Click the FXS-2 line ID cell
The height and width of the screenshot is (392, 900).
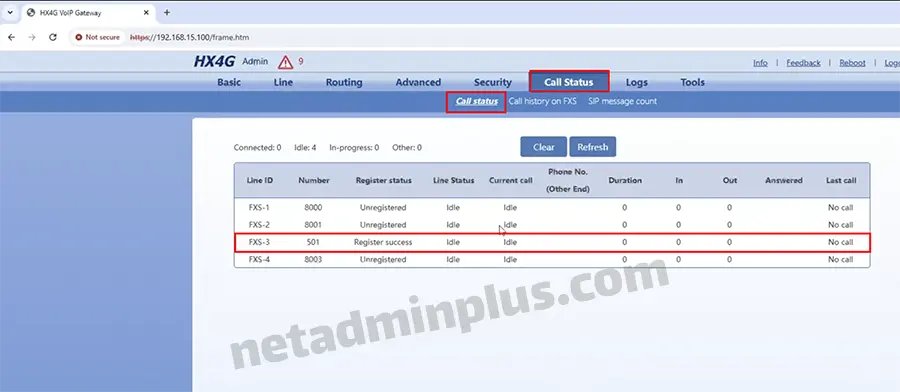[x=259, y=225]
